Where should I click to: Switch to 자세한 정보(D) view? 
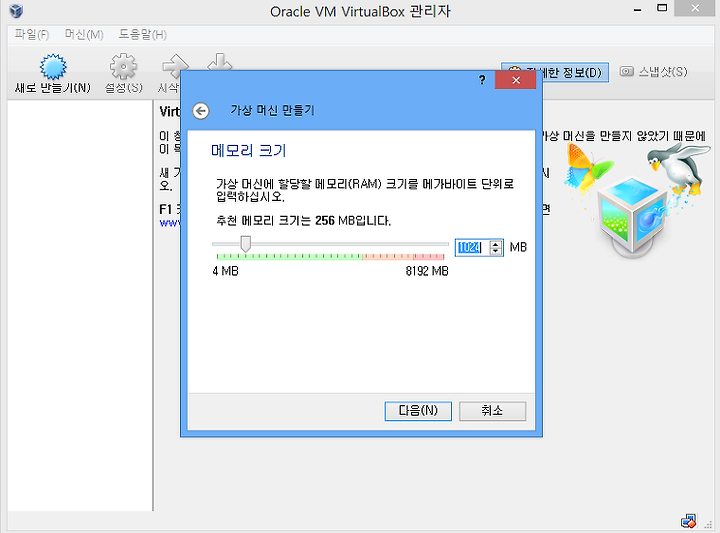[555, 73]
